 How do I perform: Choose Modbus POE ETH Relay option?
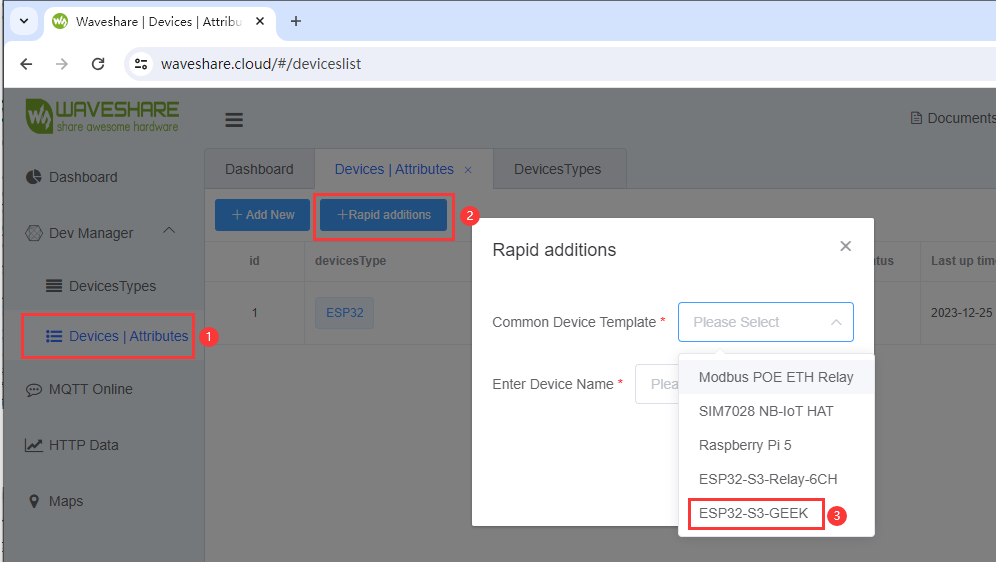[776, 377]
